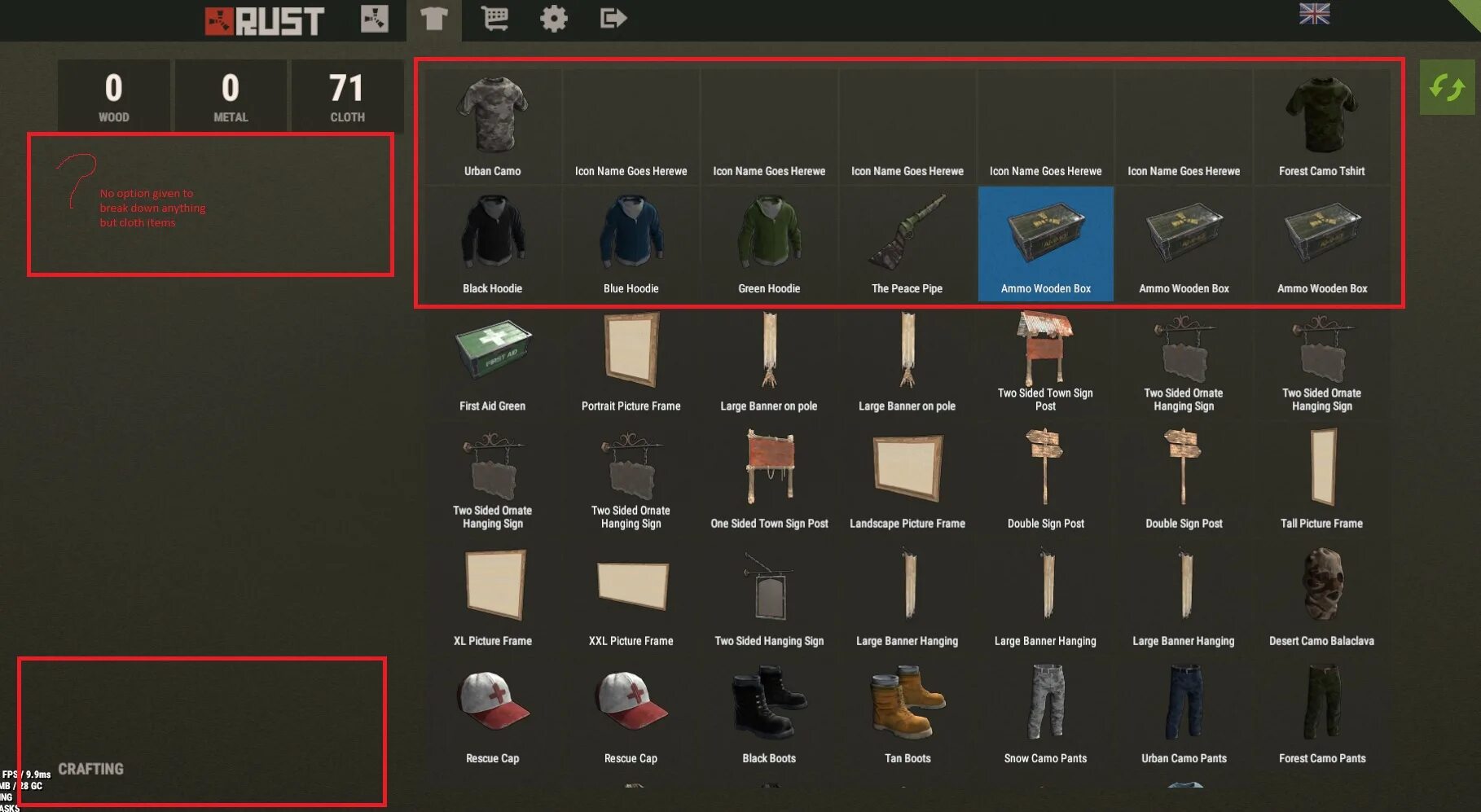Viewport: 1481px width, 812px height.
Task: Click the Wood resource counter
Action: coord(114,95)
